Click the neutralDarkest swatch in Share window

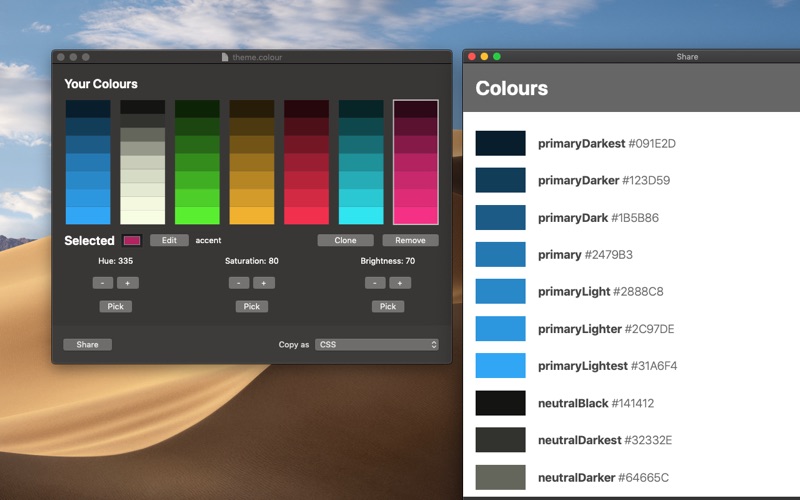(501, 440)
